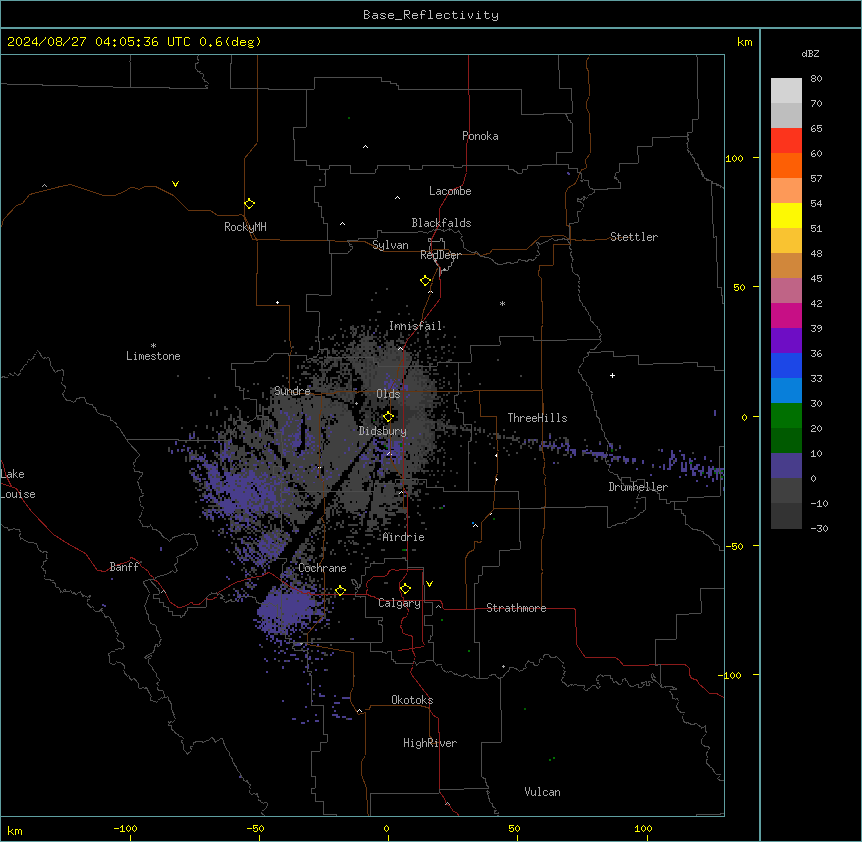Click the Strathmore label
The image size is (862, 842).
click(516, 608)
